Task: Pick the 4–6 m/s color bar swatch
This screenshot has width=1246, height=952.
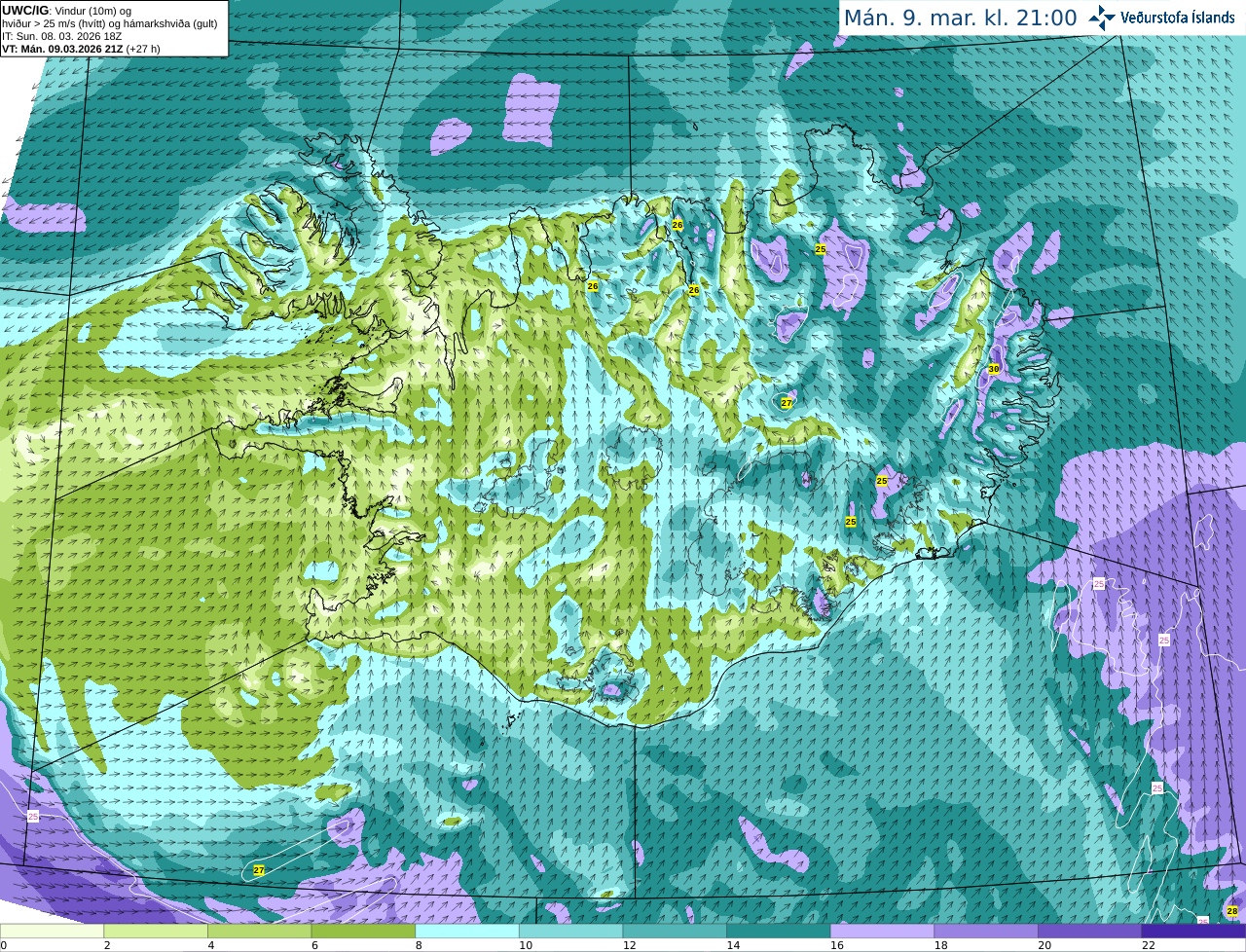Action: coord(260,931)
